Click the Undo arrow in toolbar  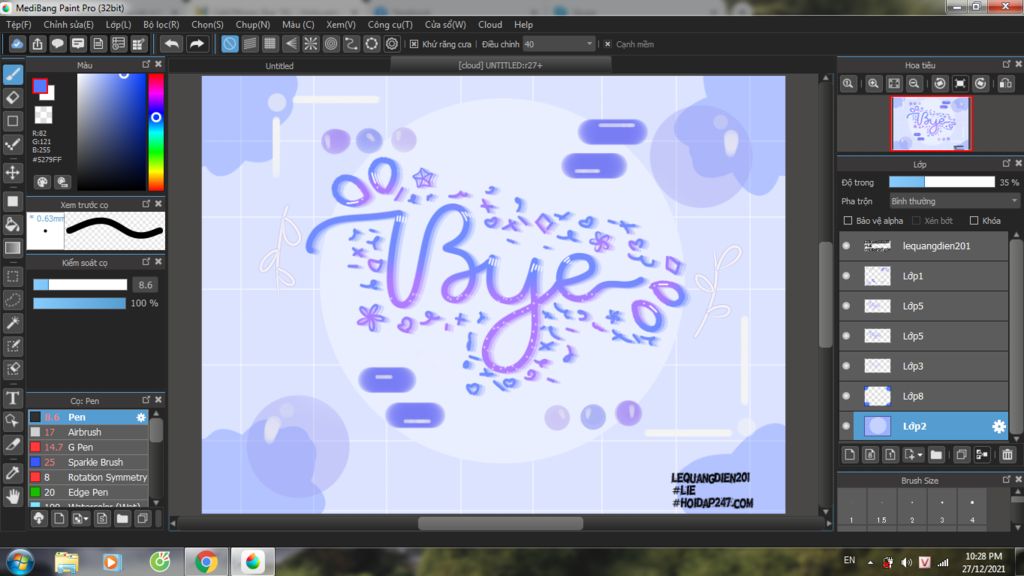coord(172,44)
